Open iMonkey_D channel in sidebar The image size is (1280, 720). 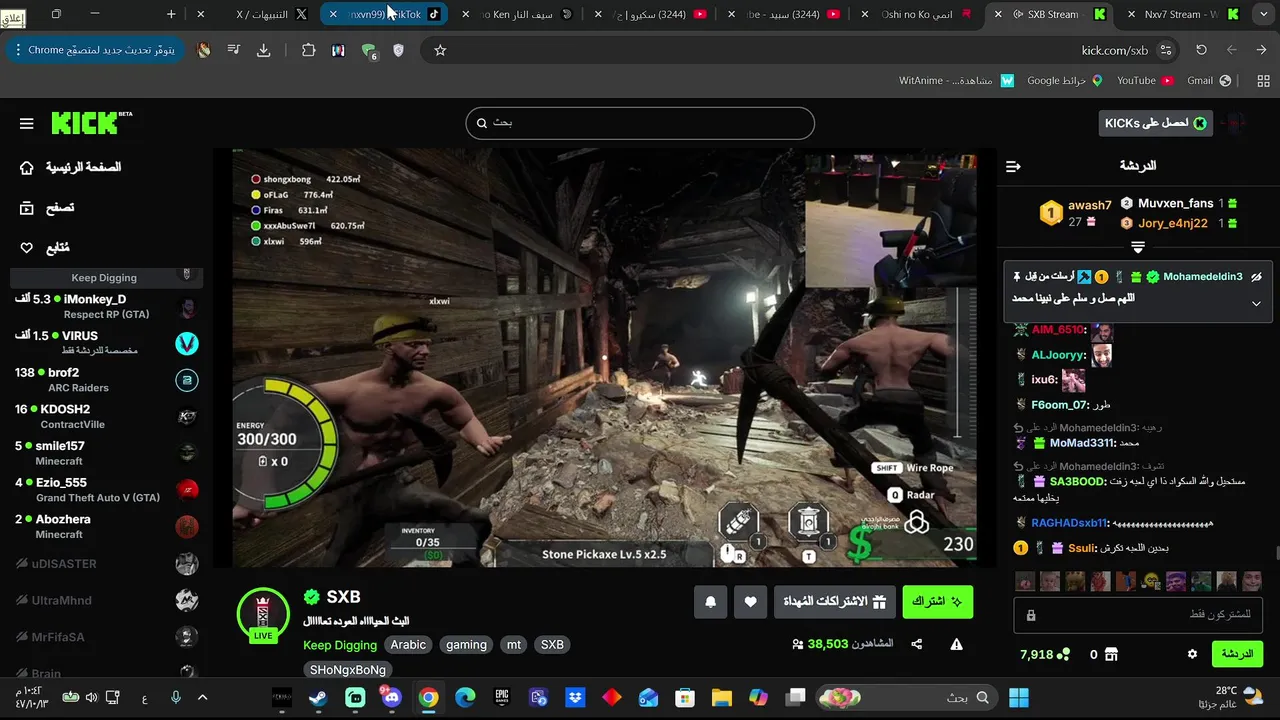(x=106, y=306)
